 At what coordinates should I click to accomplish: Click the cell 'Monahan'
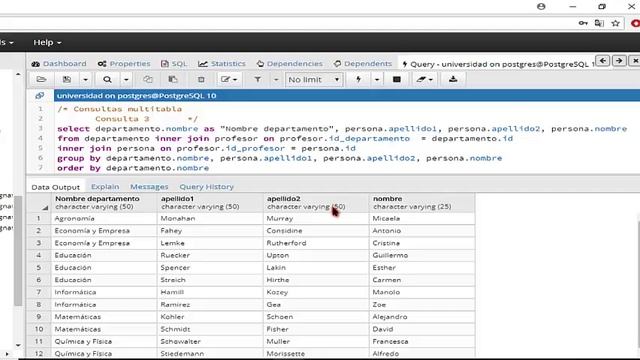(x=210, y=218)
